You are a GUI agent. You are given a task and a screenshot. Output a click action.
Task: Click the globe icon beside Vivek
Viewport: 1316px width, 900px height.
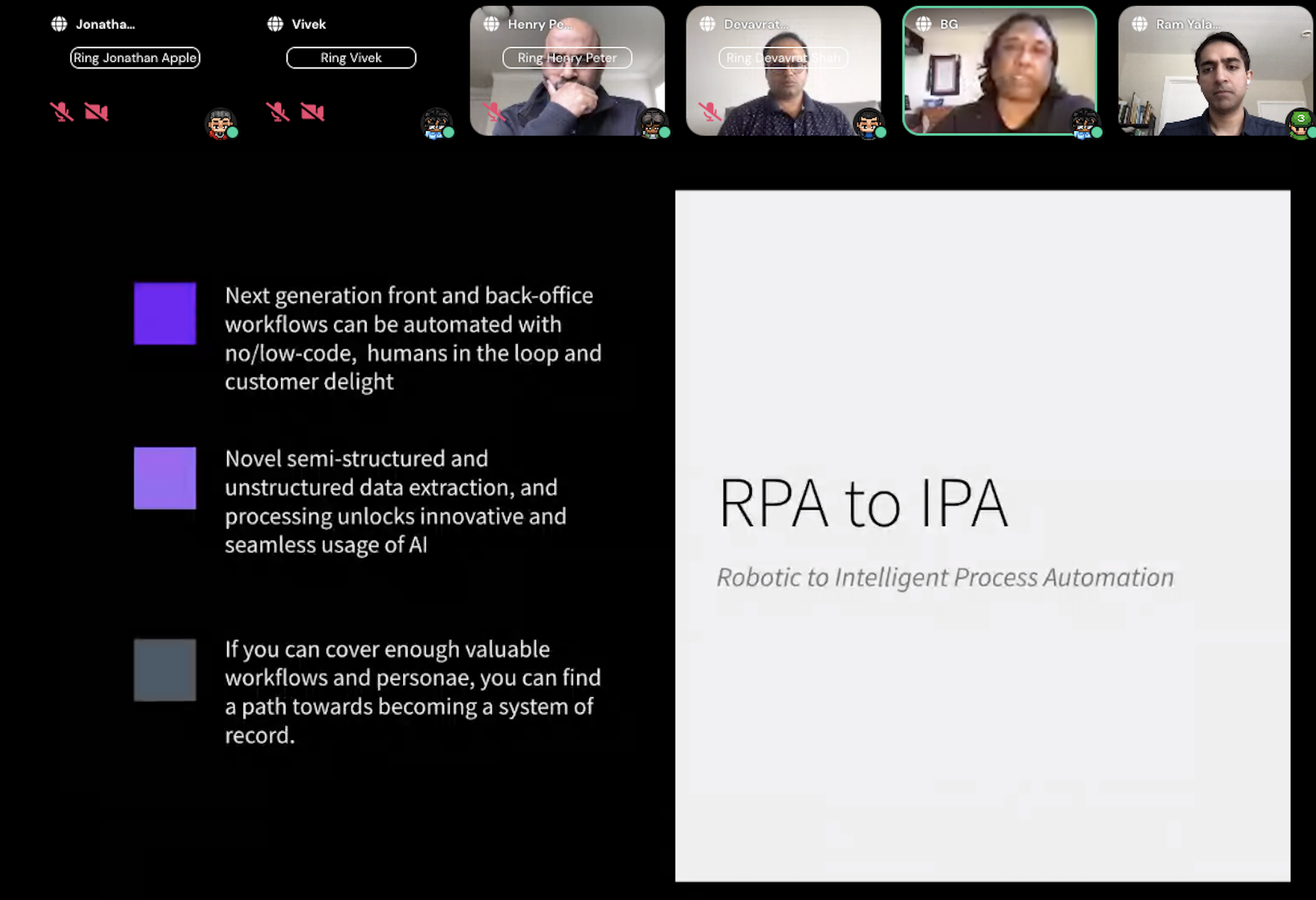(275, 24)
